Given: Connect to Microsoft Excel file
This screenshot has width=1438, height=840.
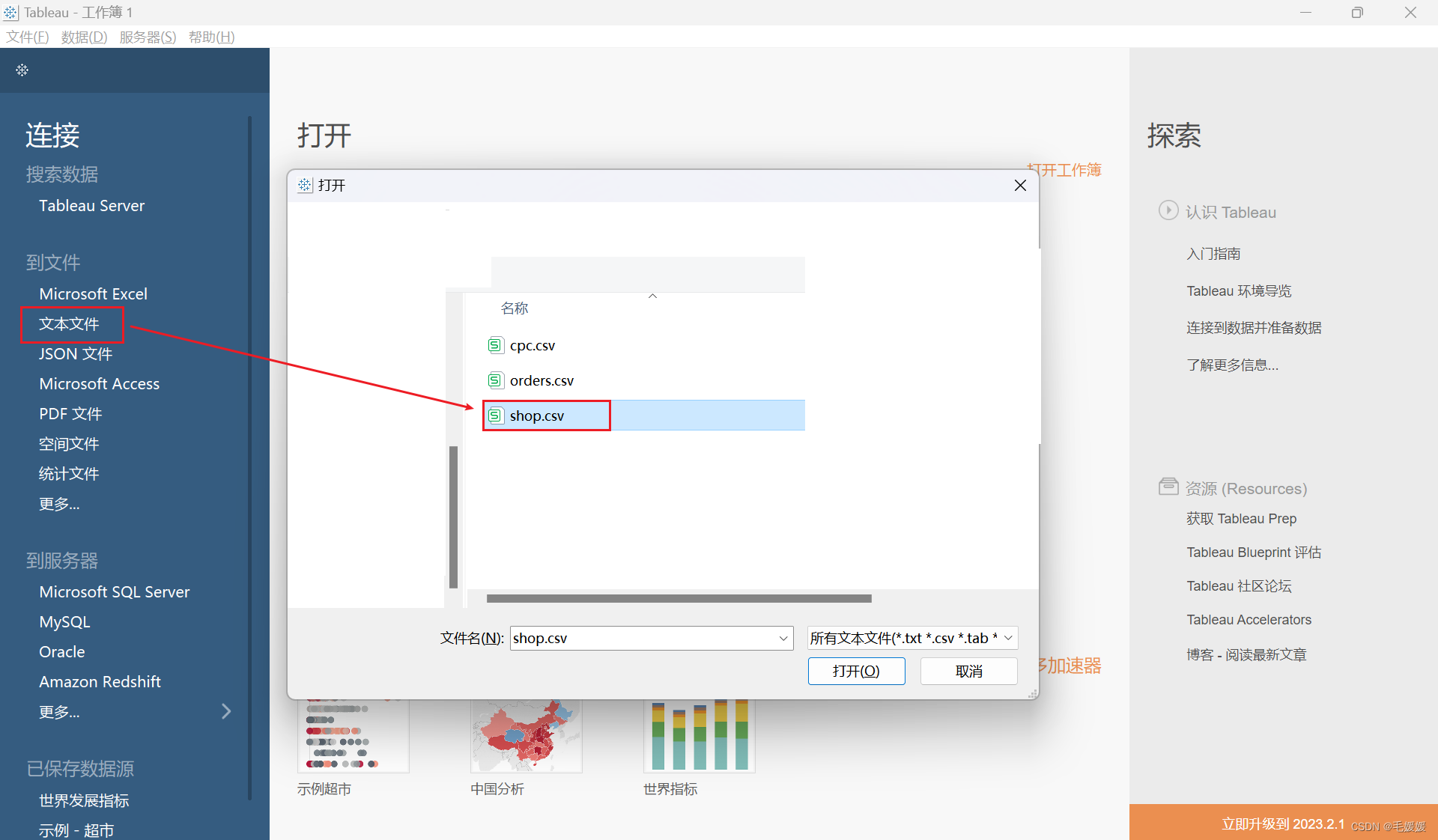Looking at the screenshot, I should tap(93, 293).
